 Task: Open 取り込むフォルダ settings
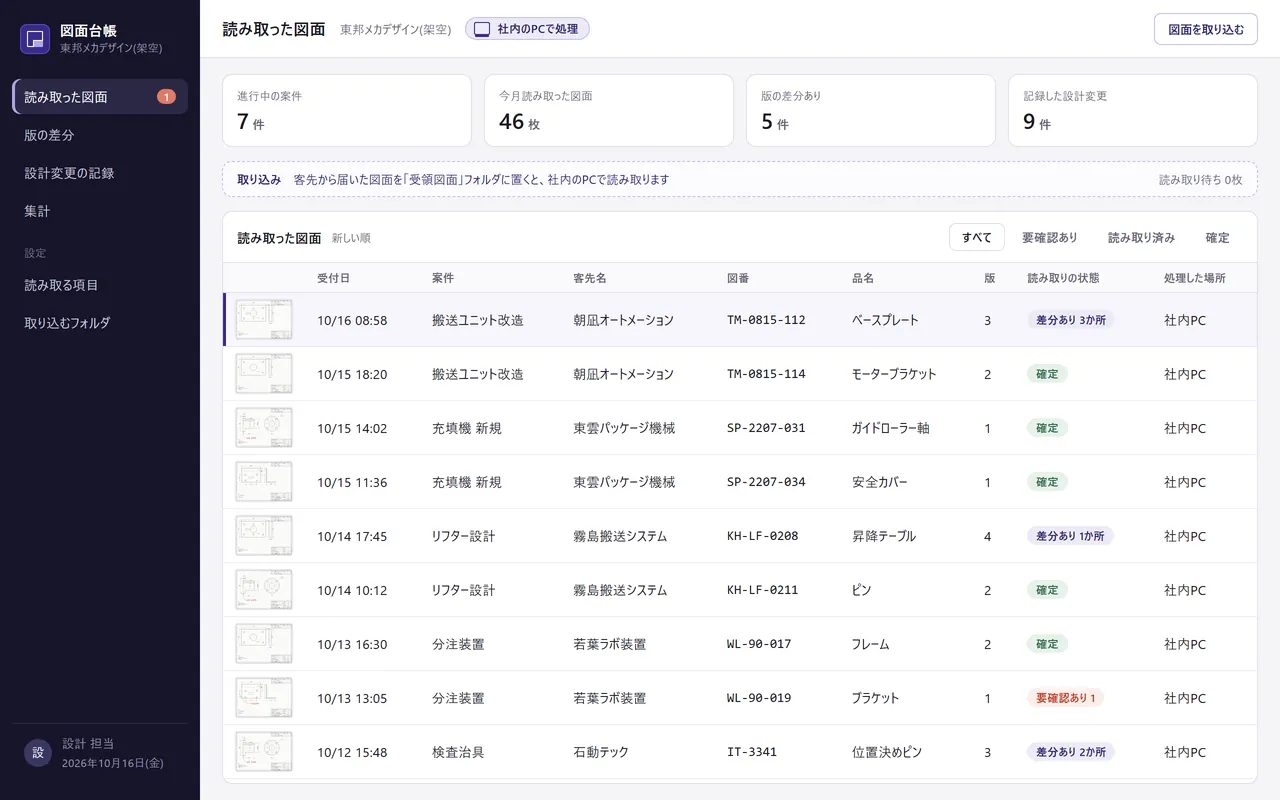click(x=100, y=323)
